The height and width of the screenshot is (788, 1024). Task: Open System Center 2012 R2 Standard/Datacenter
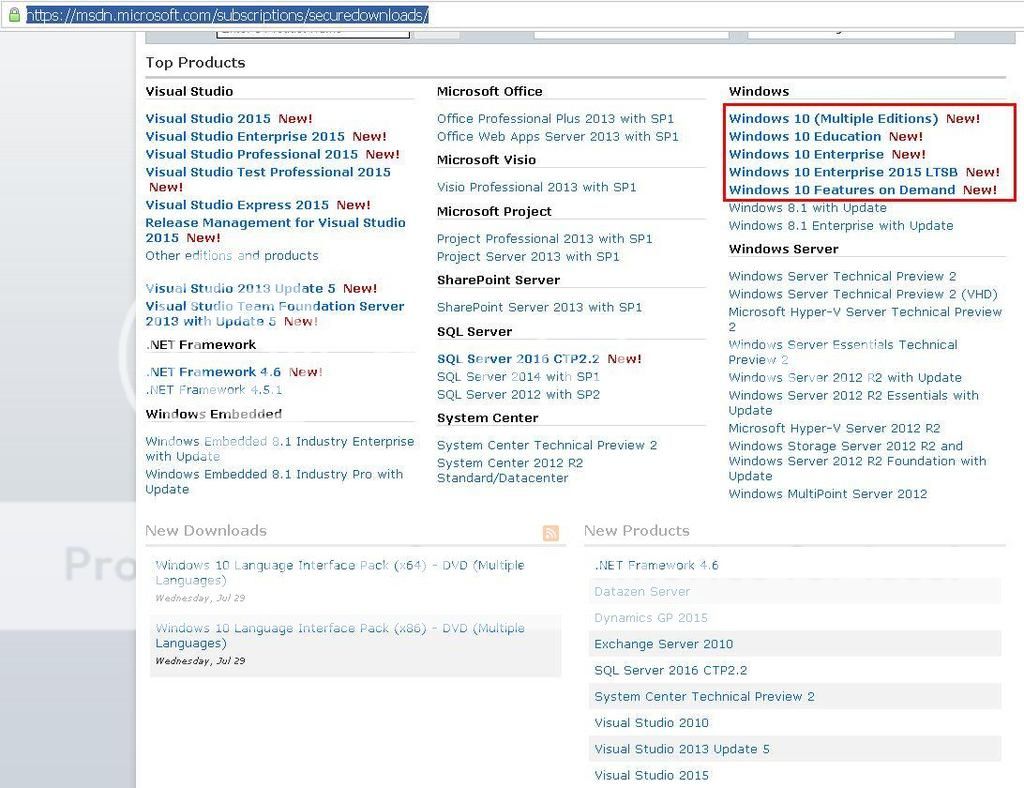[510, 470]
